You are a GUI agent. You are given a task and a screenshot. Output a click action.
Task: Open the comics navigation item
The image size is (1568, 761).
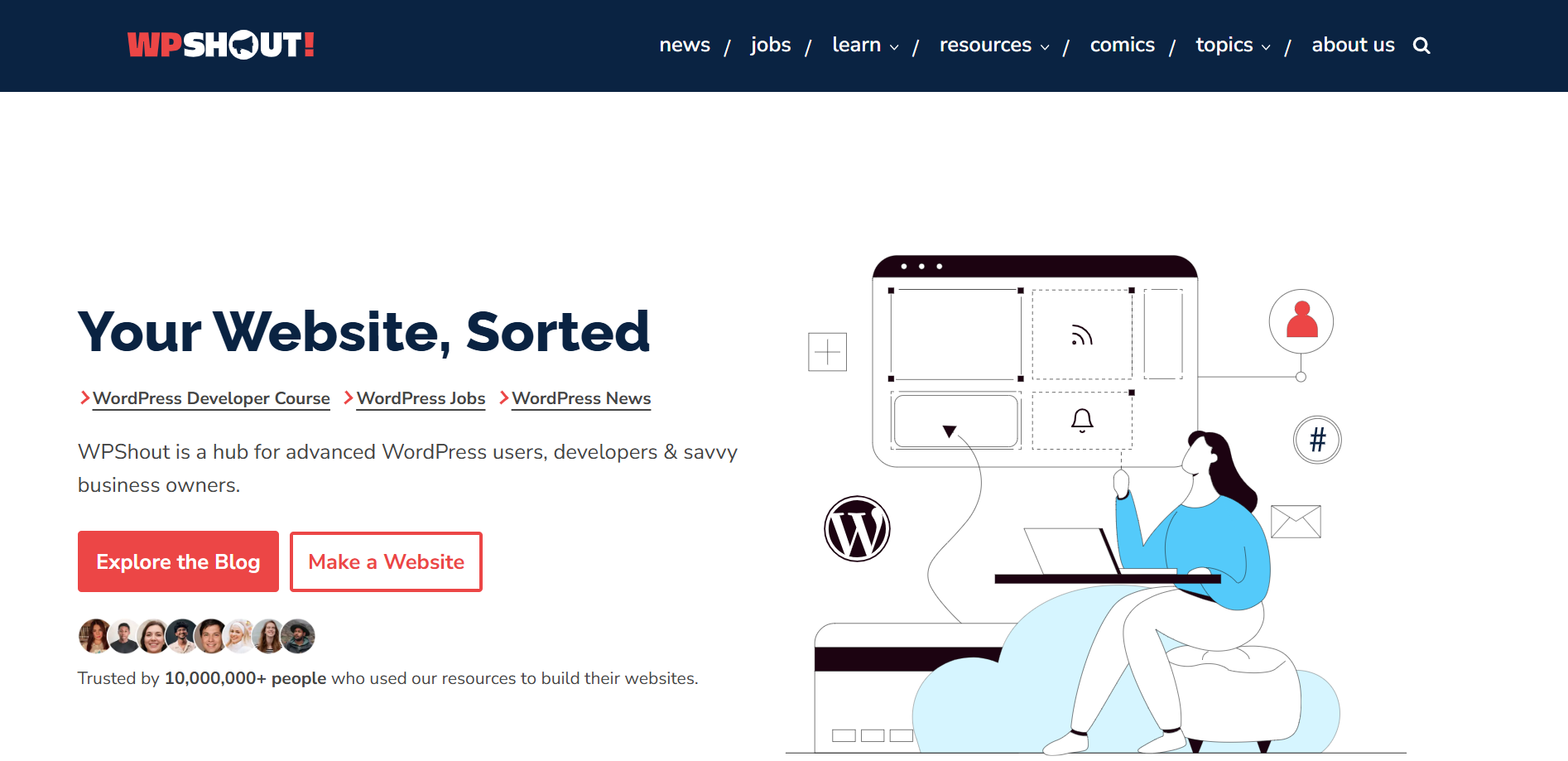point(1122,45)
